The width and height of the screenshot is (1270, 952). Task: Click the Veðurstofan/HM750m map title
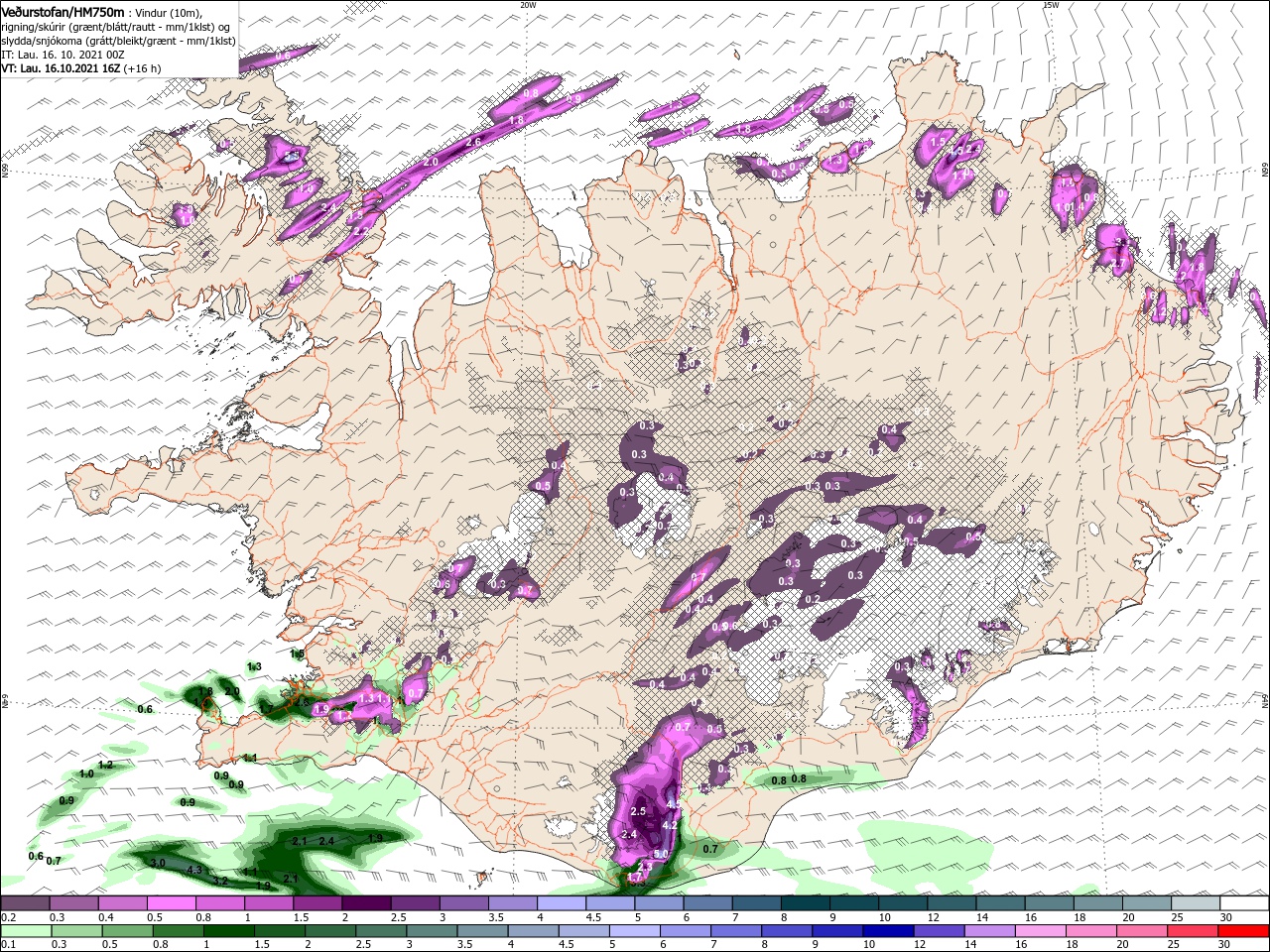63,11
